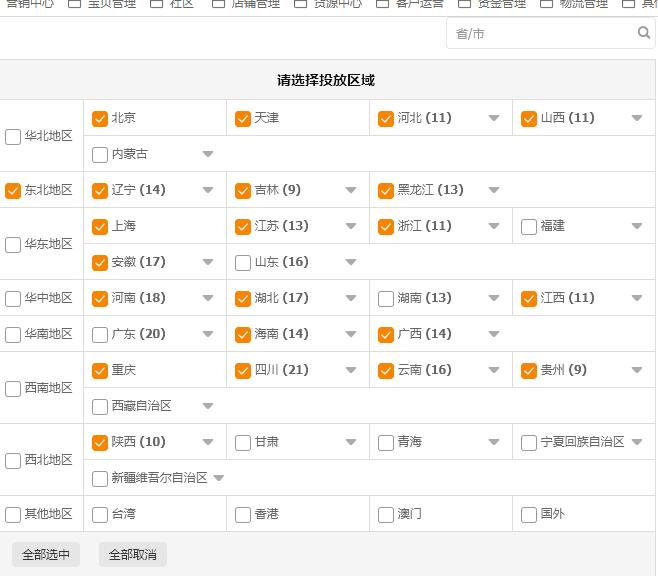Viewport: 658px width, 576px height.
Task: Open the 广东 (20) dropdown arrow
Action: click(208, 334)
